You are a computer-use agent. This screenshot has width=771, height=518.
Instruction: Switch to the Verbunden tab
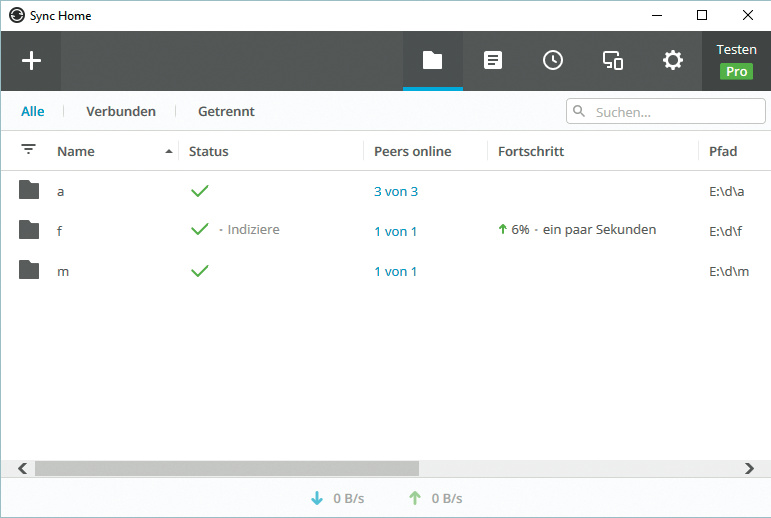121,111
